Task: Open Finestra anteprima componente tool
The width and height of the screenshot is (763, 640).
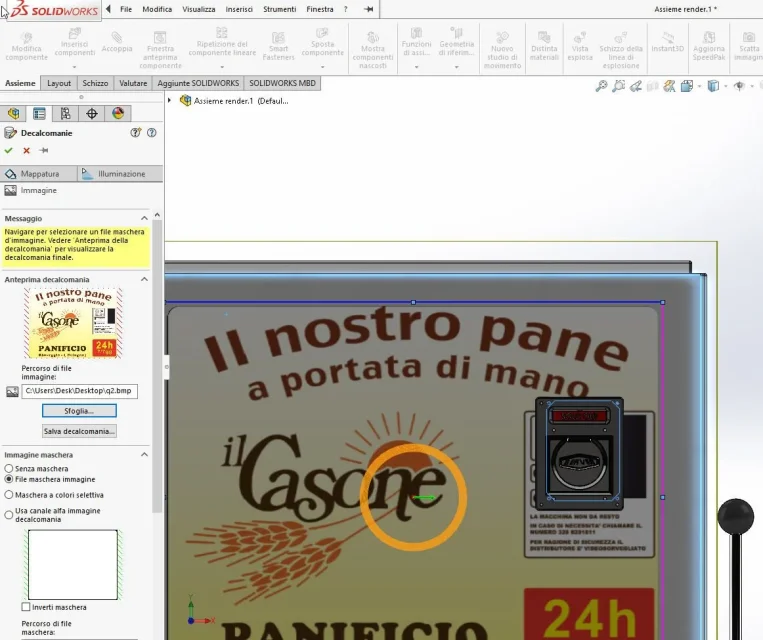Action: (160, 51)
